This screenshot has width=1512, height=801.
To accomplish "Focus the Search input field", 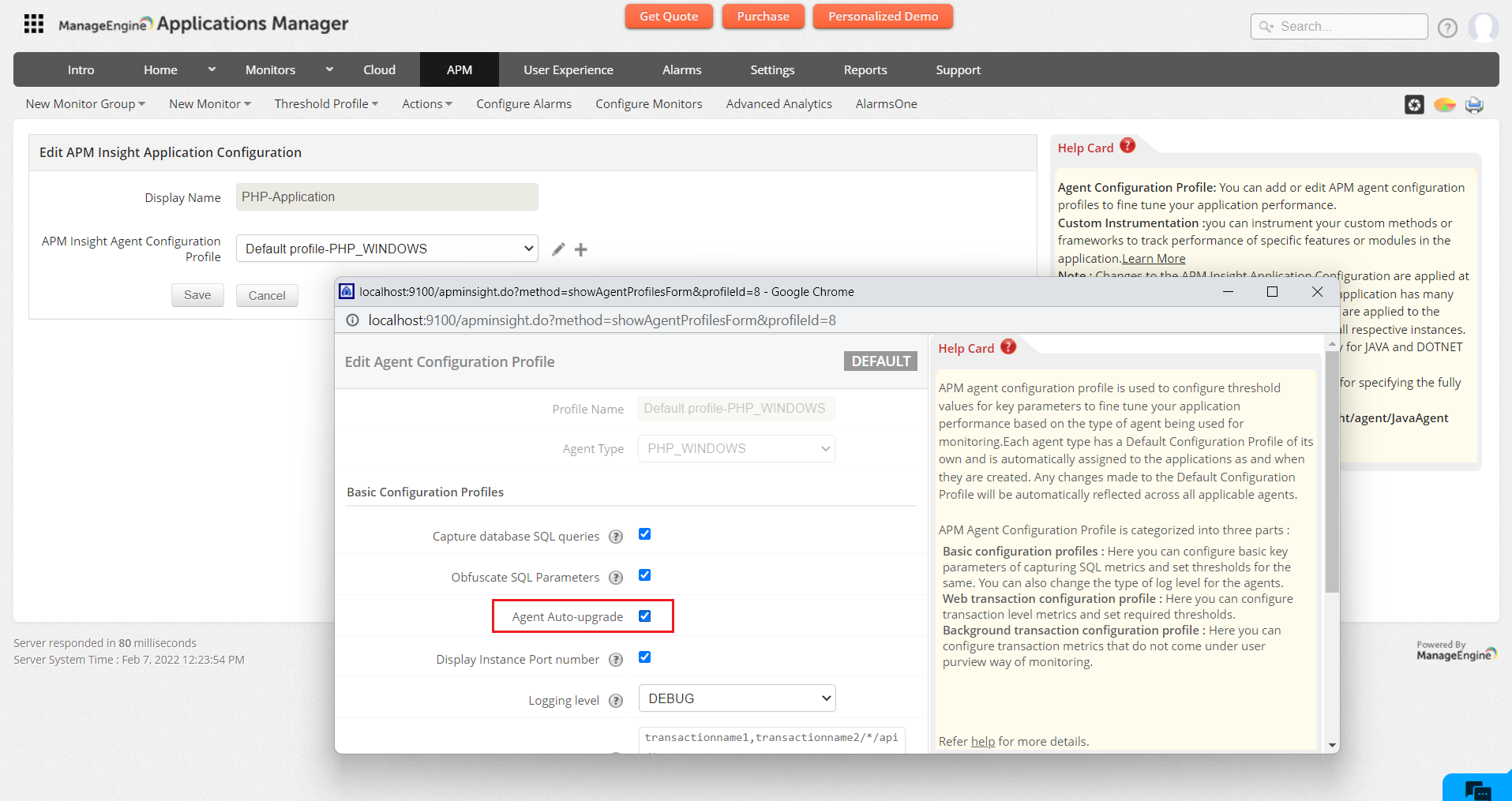I will coord(1339,27).
